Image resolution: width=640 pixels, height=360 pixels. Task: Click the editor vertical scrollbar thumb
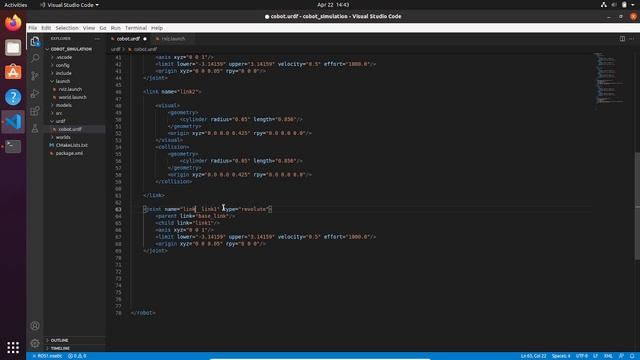click(637, 205)
